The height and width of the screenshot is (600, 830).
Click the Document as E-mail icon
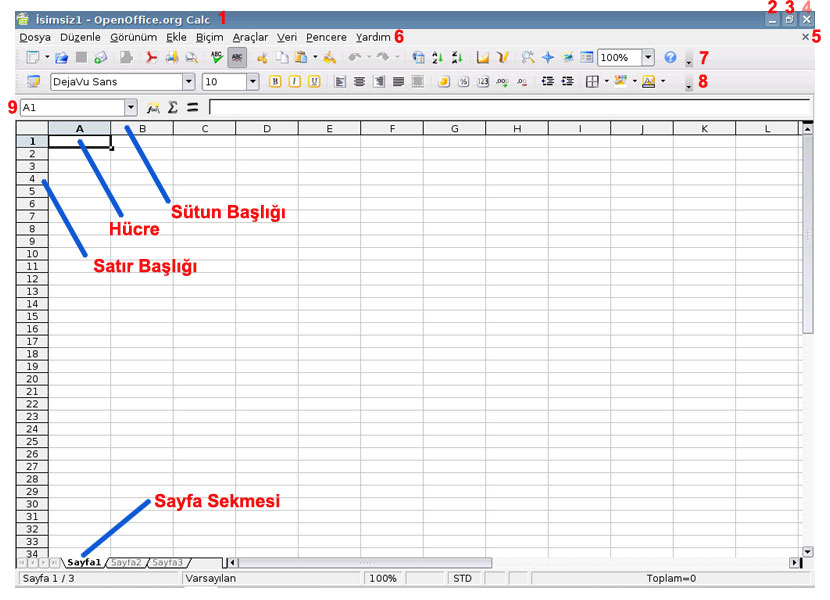[x=100, y=57]
